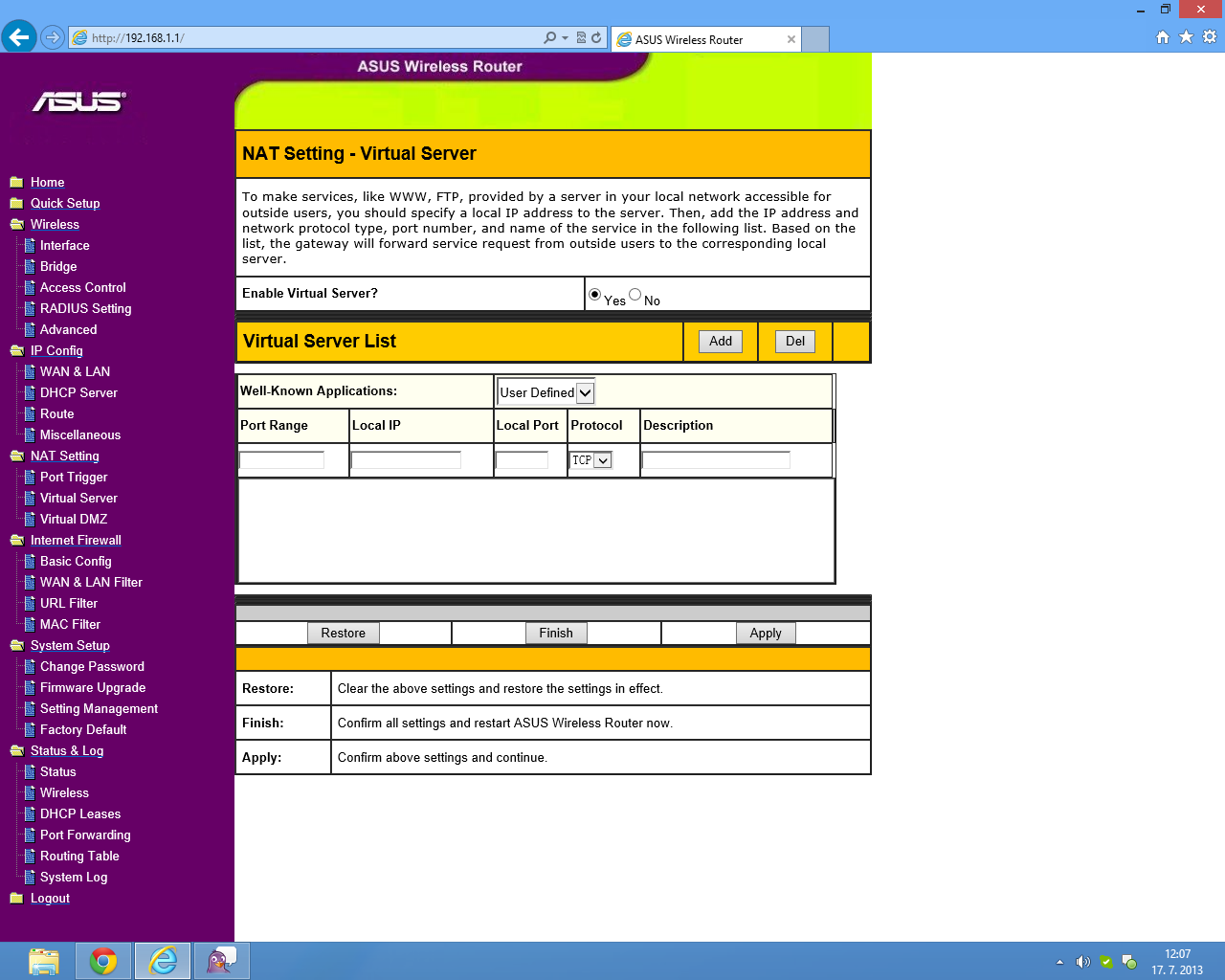Open the Internet Firewall menu section
The image size is (1225, 980).
76,540
